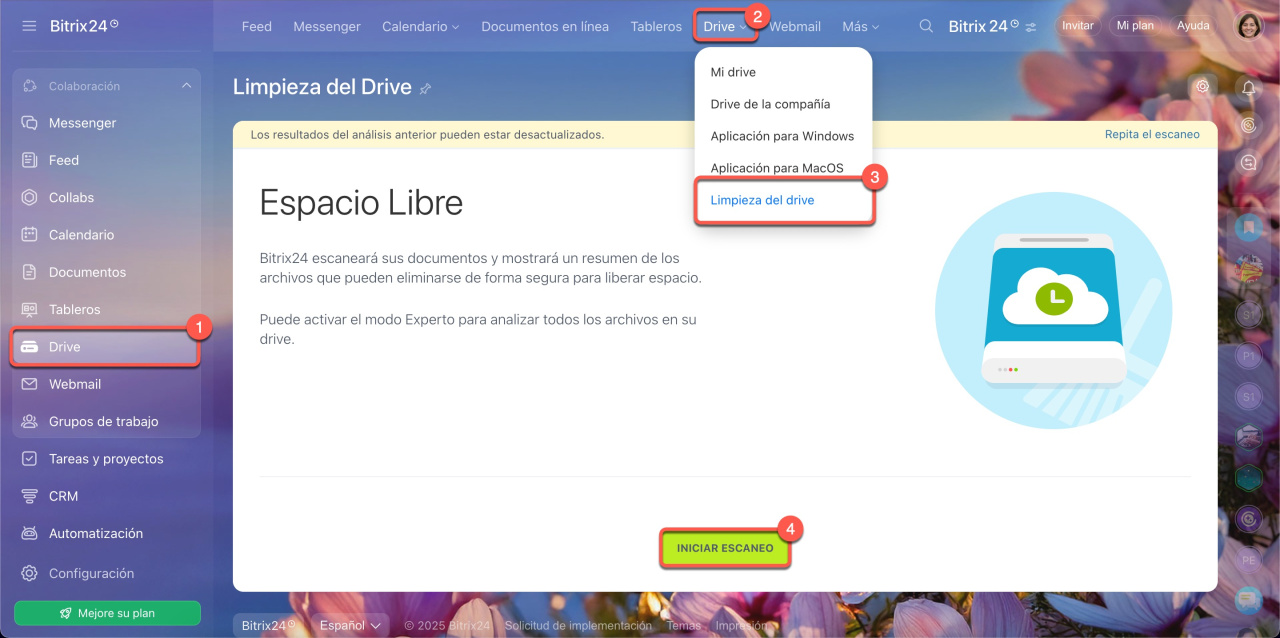
Task: Click the Calendario sidebar icon
Action: click(29, 235)
